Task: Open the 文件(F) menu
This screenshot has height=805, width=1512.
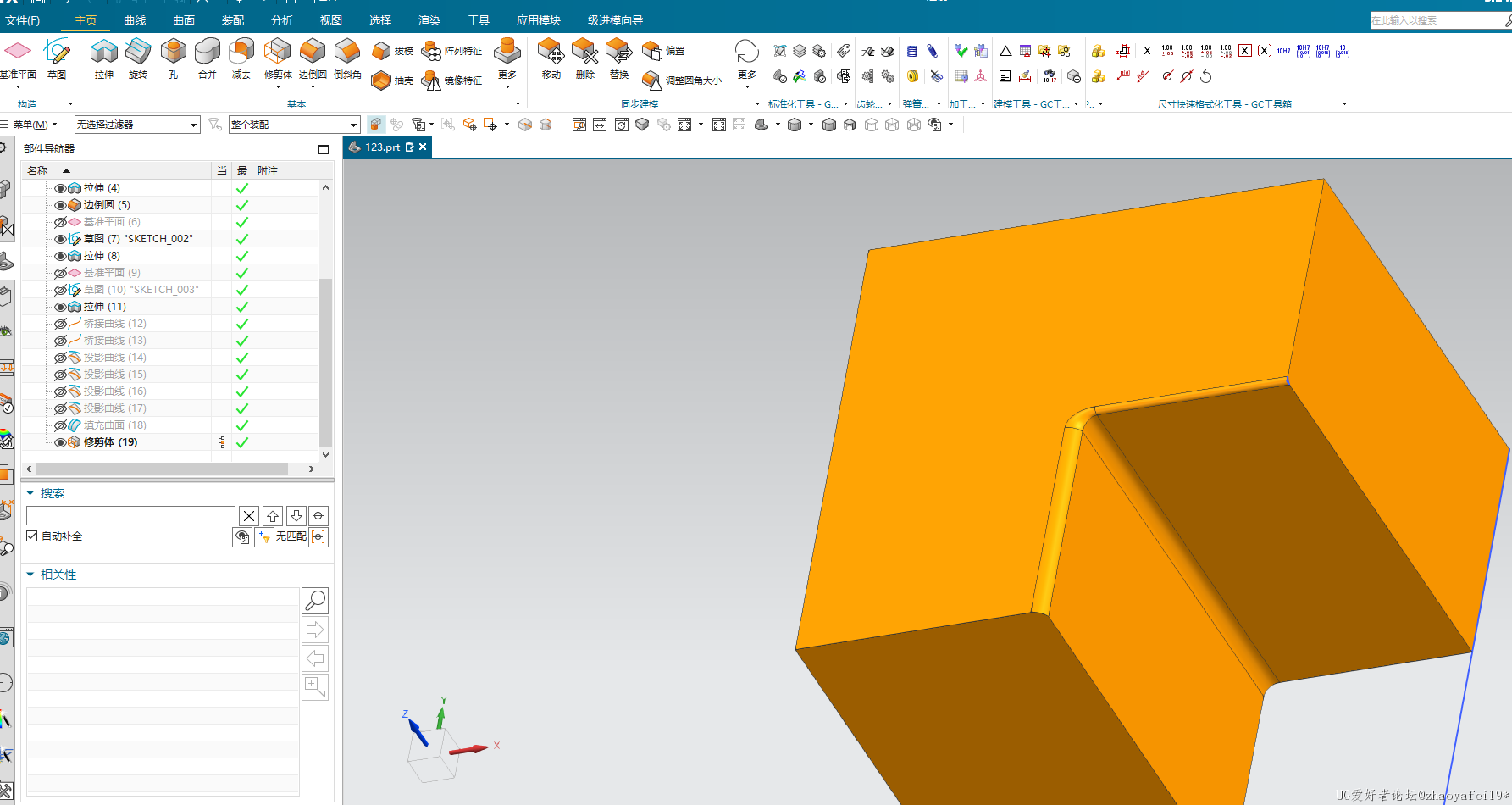Action: [x=23, y=20]
